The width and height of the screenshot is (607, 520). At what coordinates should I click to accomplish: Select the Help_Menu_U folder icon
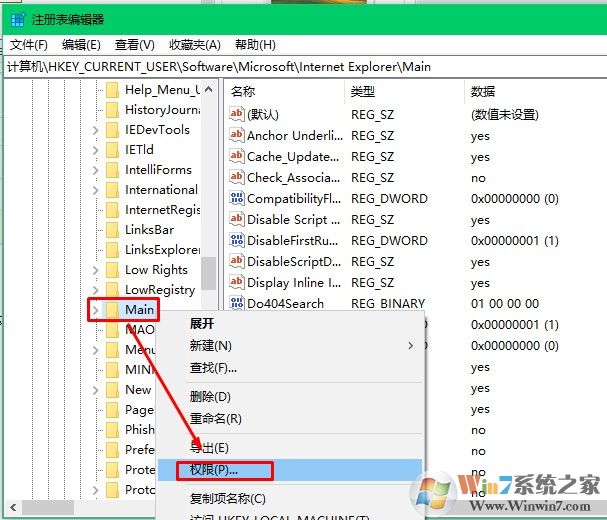112,90
